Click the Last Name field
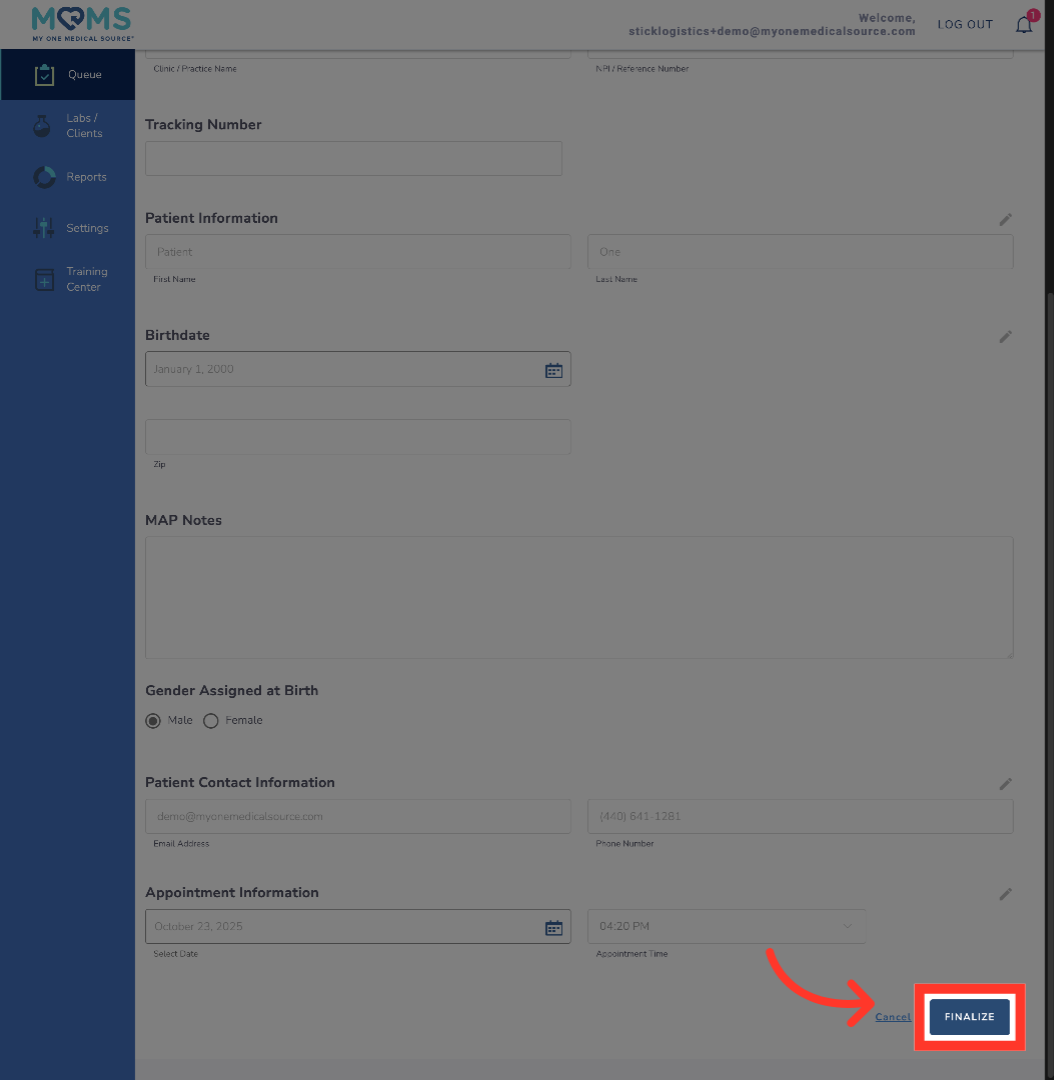Screen dimensions: 1054x1080 (x=800, y=251)
